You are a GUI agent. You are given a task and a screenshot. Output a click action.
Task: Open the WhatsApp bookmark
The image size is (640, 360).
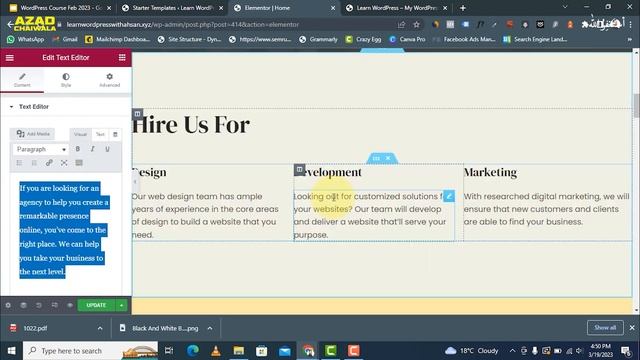25,40
